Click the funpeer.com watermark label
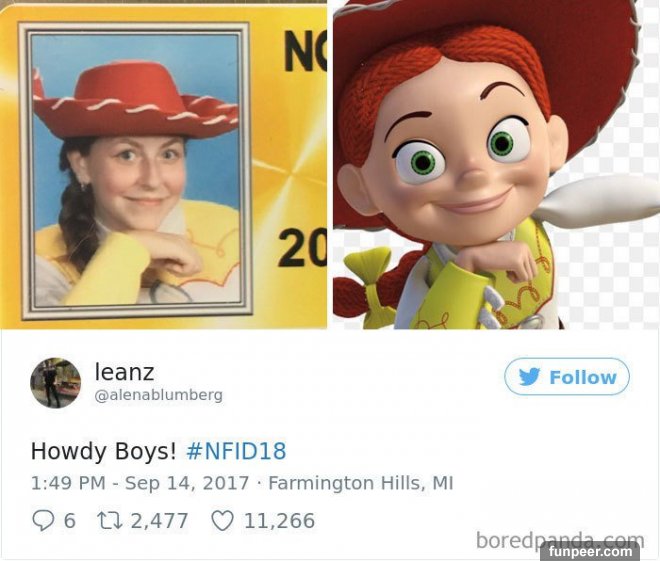Screen dimensions: 660x561 coord(588,551)
